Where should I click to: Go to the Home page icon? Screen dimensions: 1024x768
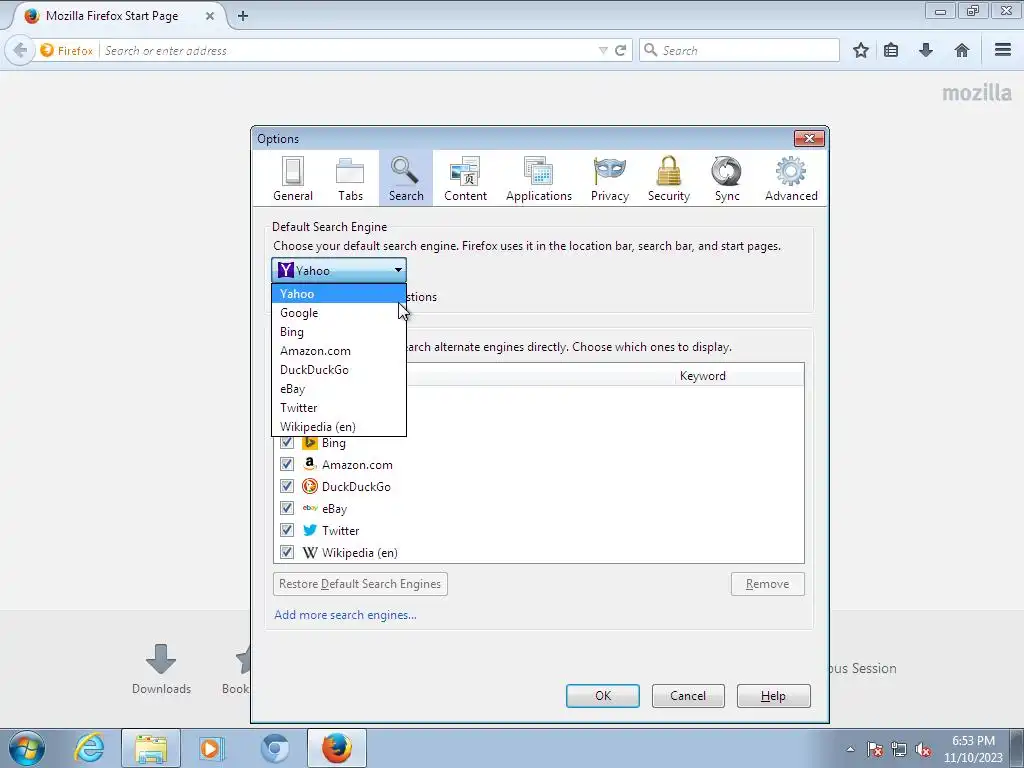click(961, 50)
